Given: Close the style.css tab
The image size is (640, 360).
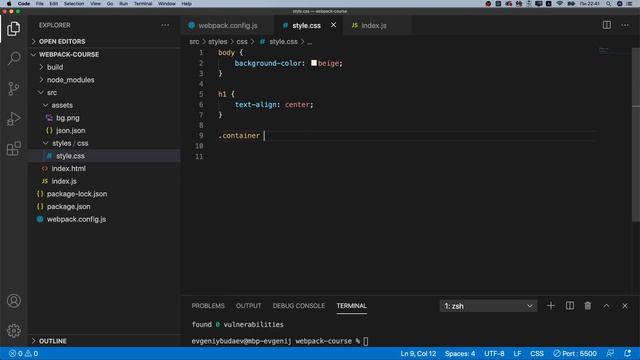Looking at the screenshot, I should coord(333,25).
